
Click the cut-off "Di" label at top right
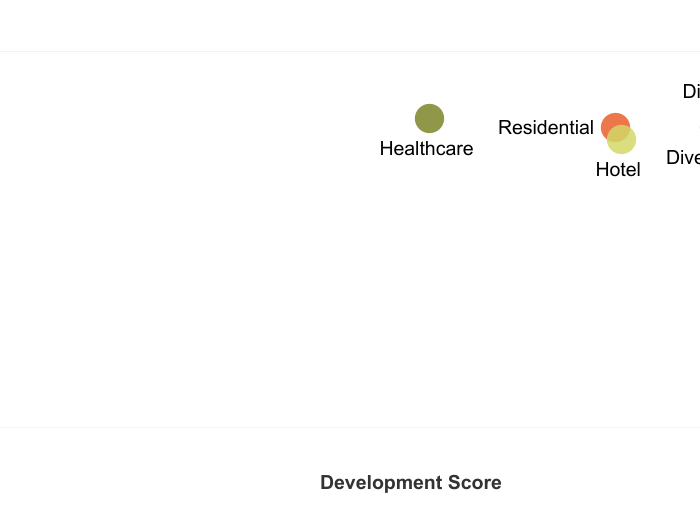(x=691, y=92)
